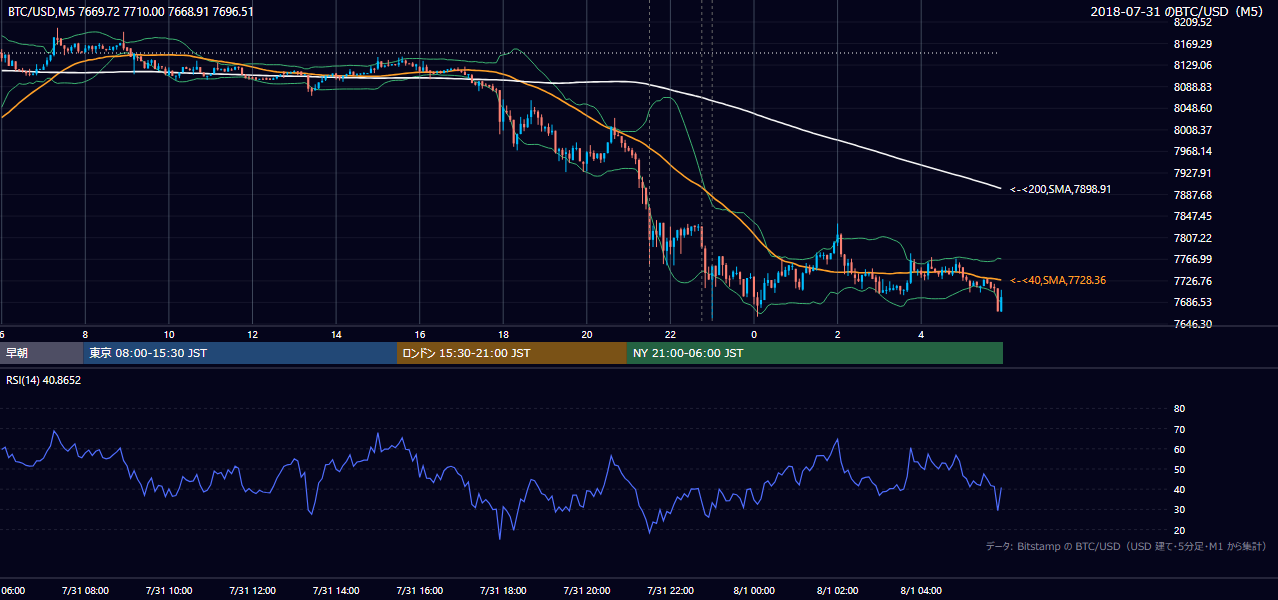Click the bottom date label 7/31 08:00
Image resolution: width=1278 pixels, height=600 pixels.
coord(85,591)
